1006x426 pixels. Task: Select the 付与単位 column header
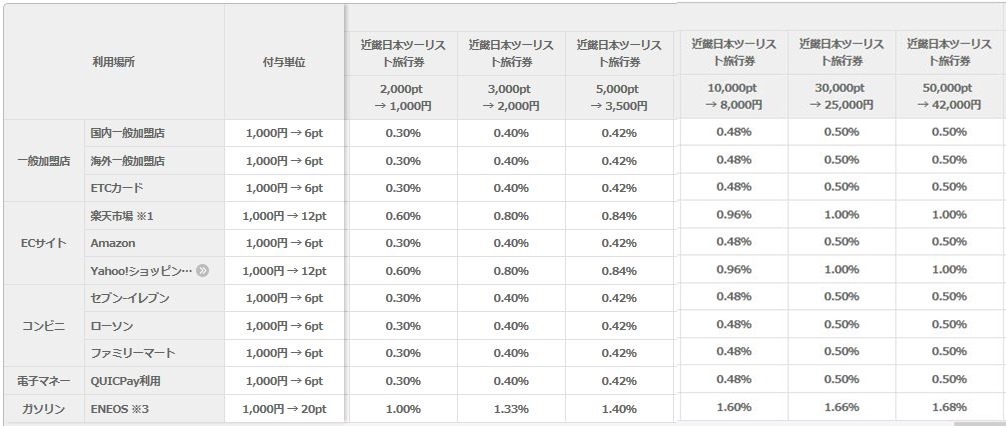click(x=284, y=62)
